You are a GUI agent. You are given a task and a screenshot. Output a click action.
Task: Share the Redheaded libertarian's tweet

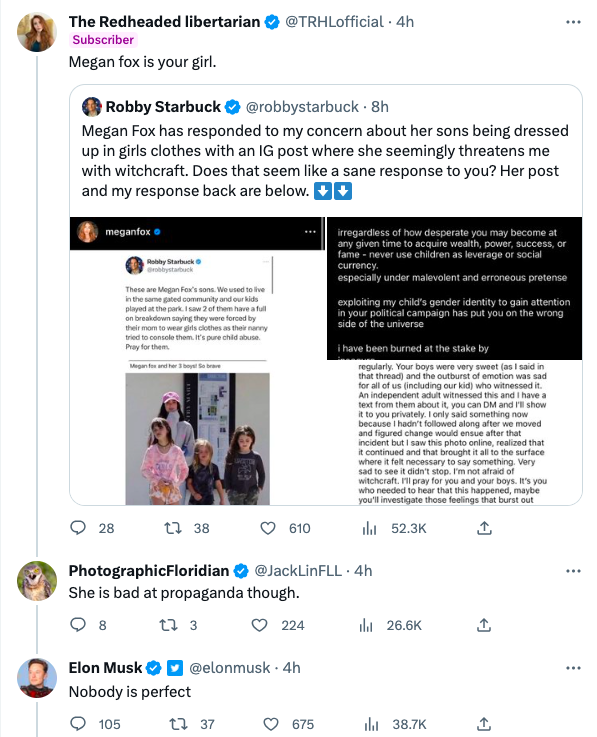click(x=484, y=528)
